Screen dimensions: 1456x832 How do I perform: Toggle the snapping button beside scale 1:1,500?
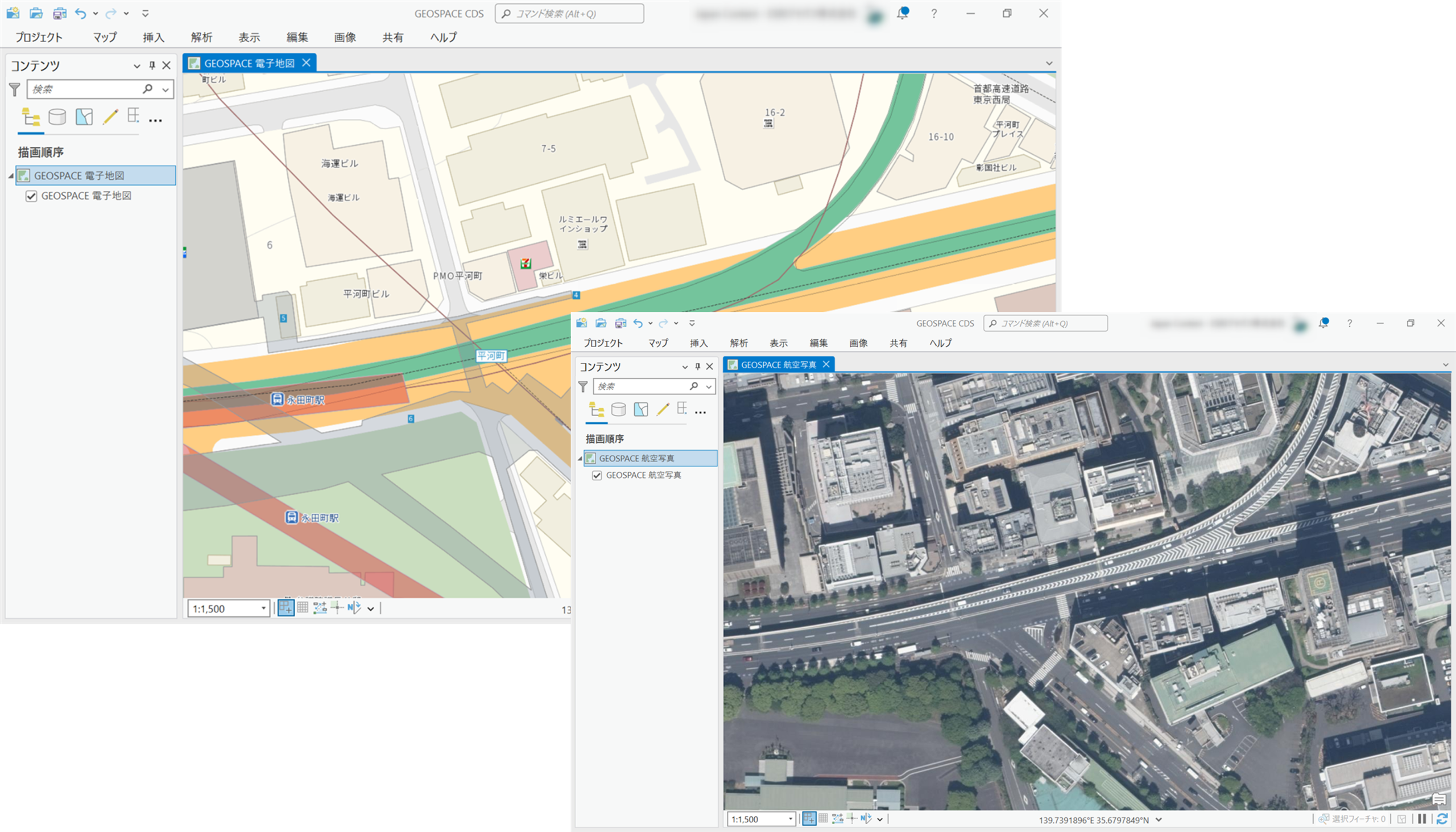coord(286,608)
